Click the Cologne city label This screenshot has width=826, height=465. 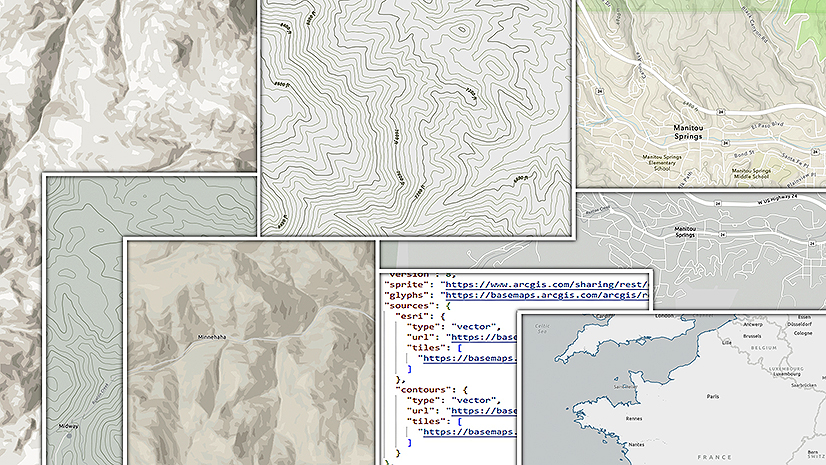pos(803,333)
